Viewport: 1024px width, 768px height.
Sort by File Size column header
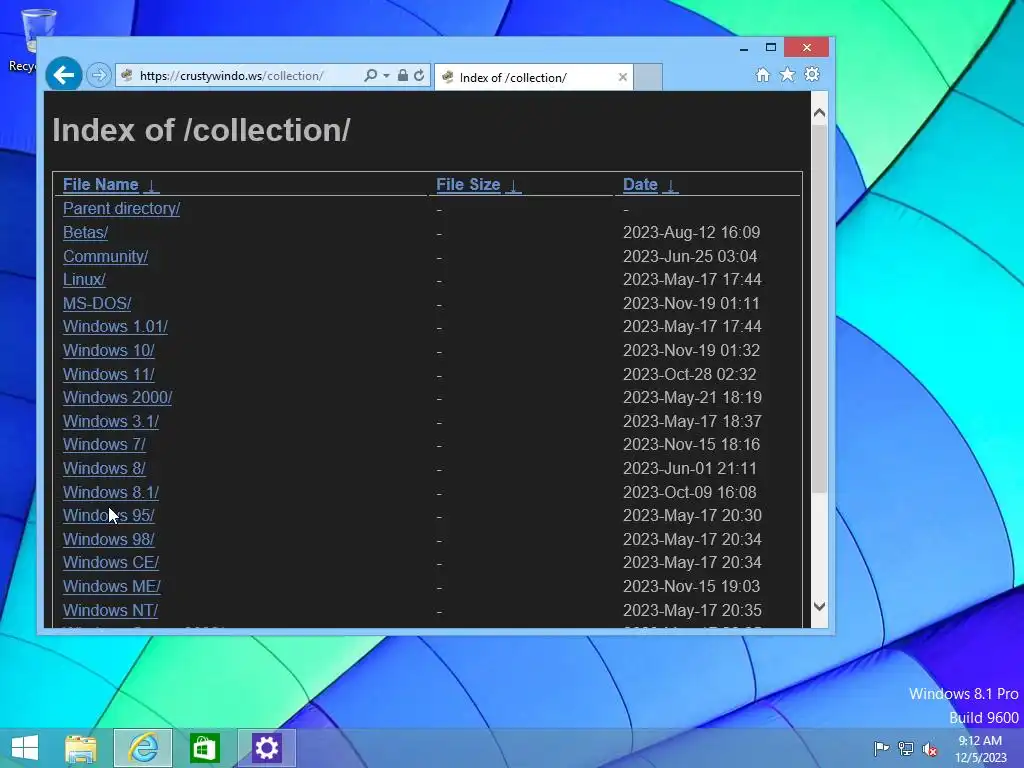pyautogui.click(x=468, y=185)
